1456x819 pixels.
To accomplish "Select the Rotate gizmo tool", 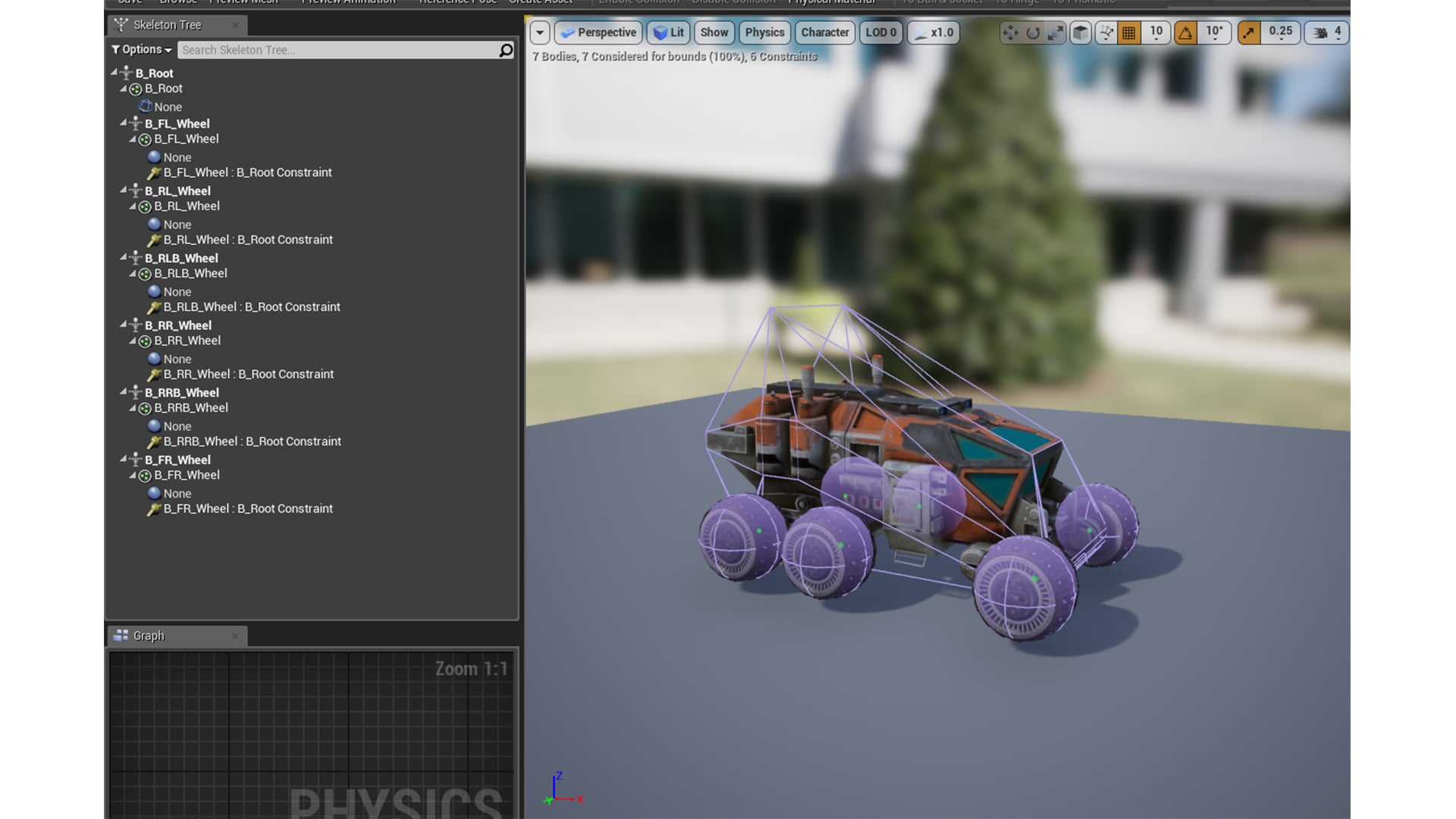I will tap(1034, 33).
